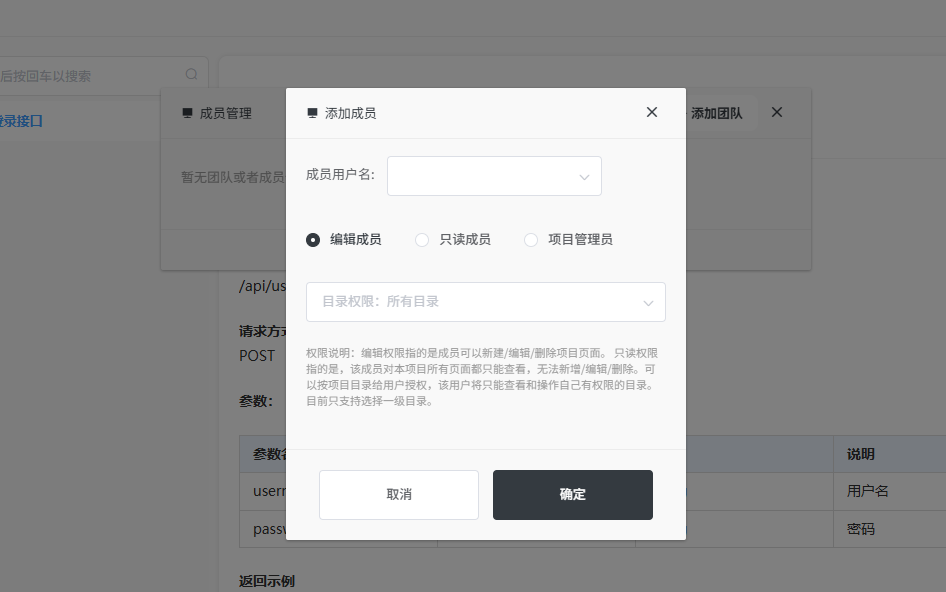Click the 权限说明 description paragraph
Image resolution: width=946 pixels, height=592 pixels.
point(482,377)
